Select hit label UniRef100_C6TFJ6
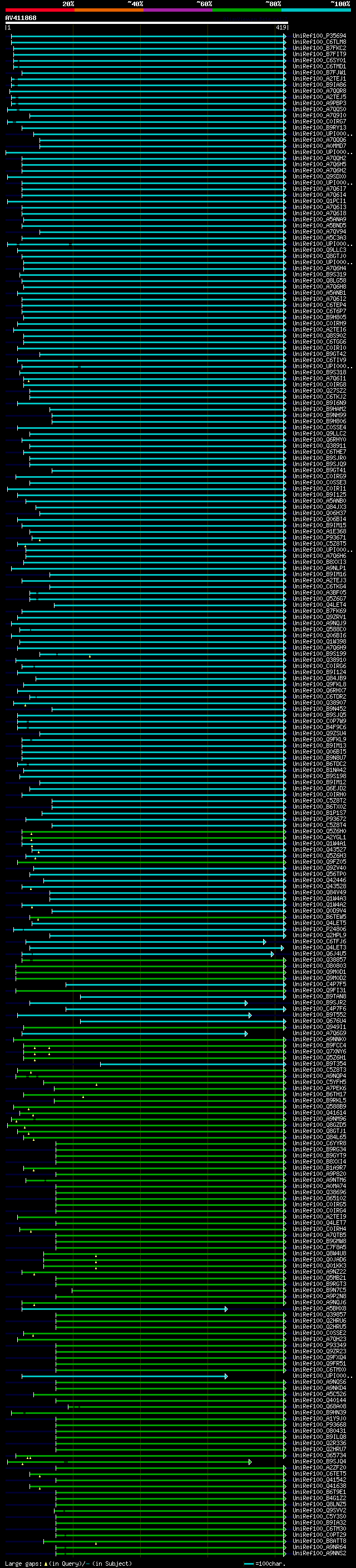This screenshot has width=356, height=1568. [x=319, y=941]
